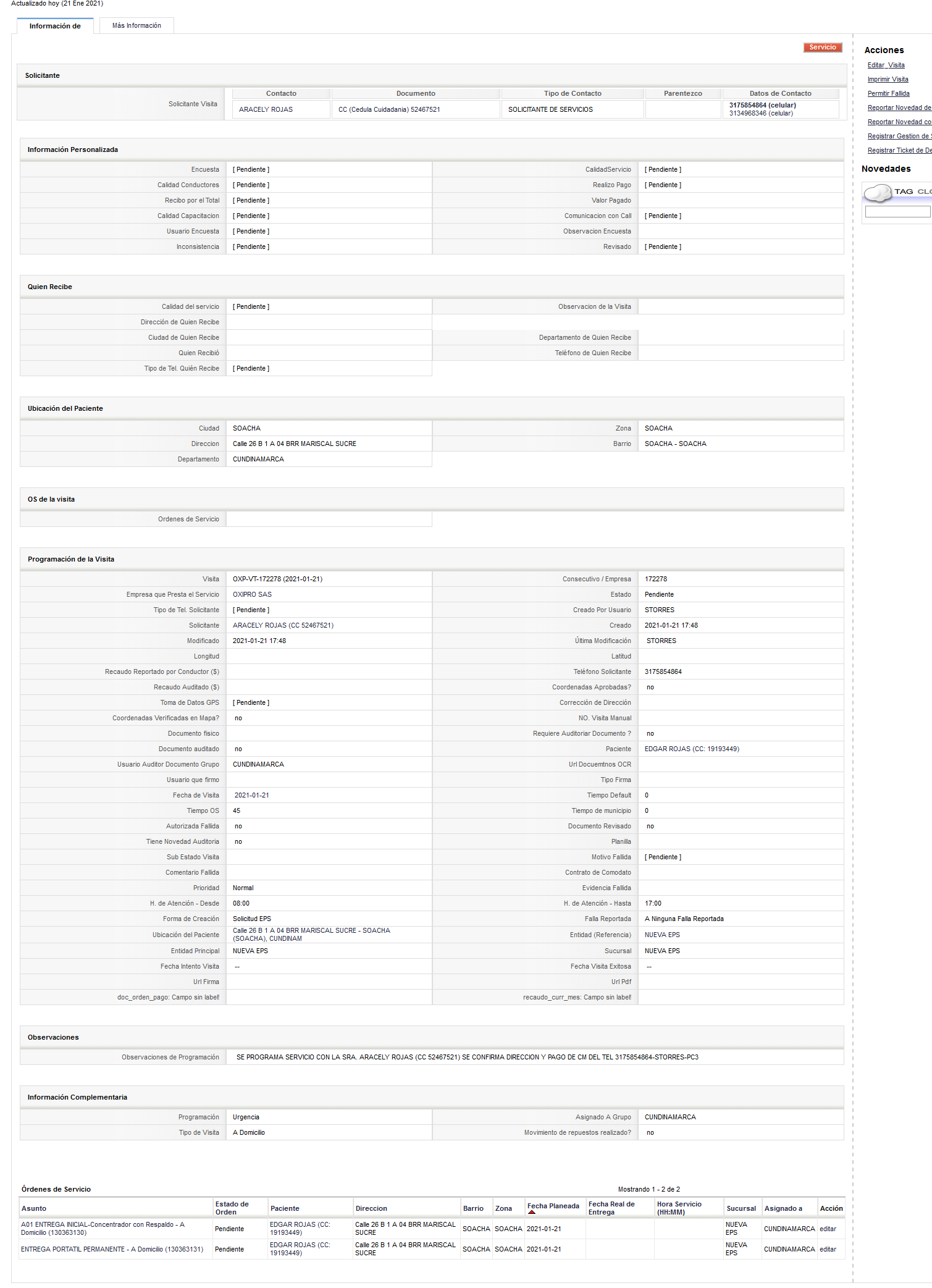Select A01 ENTREGA INICIAL-Concentrador order text
The height and width of the screenshot is (1288, 932).
click(x=103, y=1229)
